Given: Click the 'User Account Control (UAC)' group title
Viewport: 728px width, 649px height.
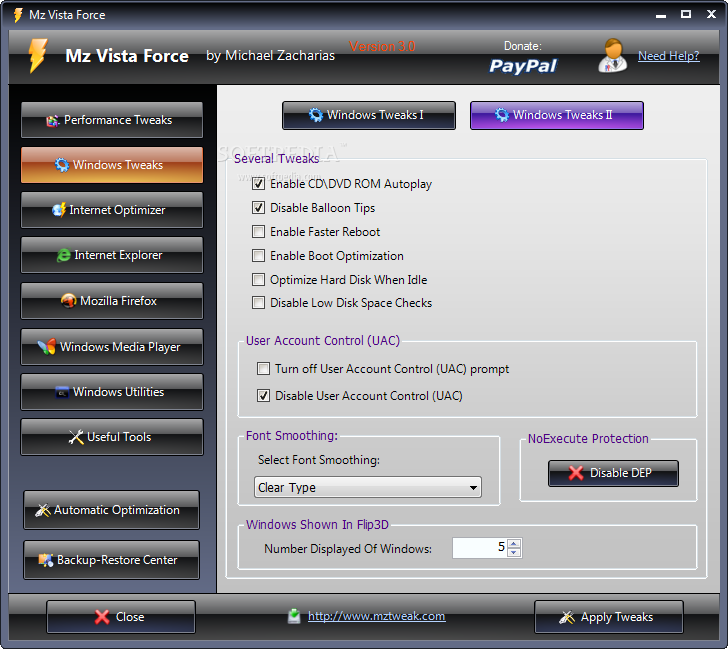Looking at the screenshot, I should coord(323,341).
